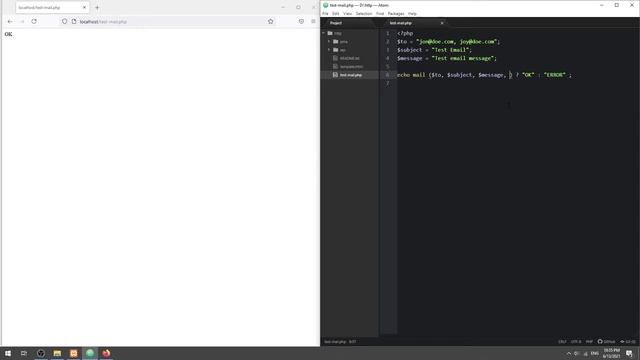Click the page info icon in address bar

74,21
